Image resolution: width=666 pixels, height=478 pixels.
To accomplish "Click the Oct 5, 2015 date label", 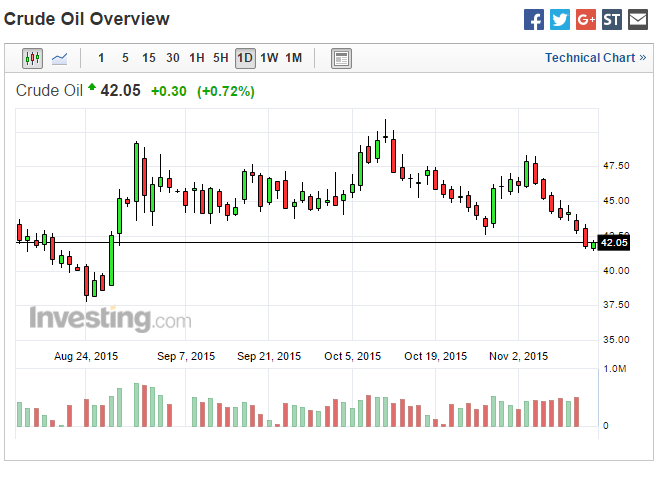I will point(353,356).
